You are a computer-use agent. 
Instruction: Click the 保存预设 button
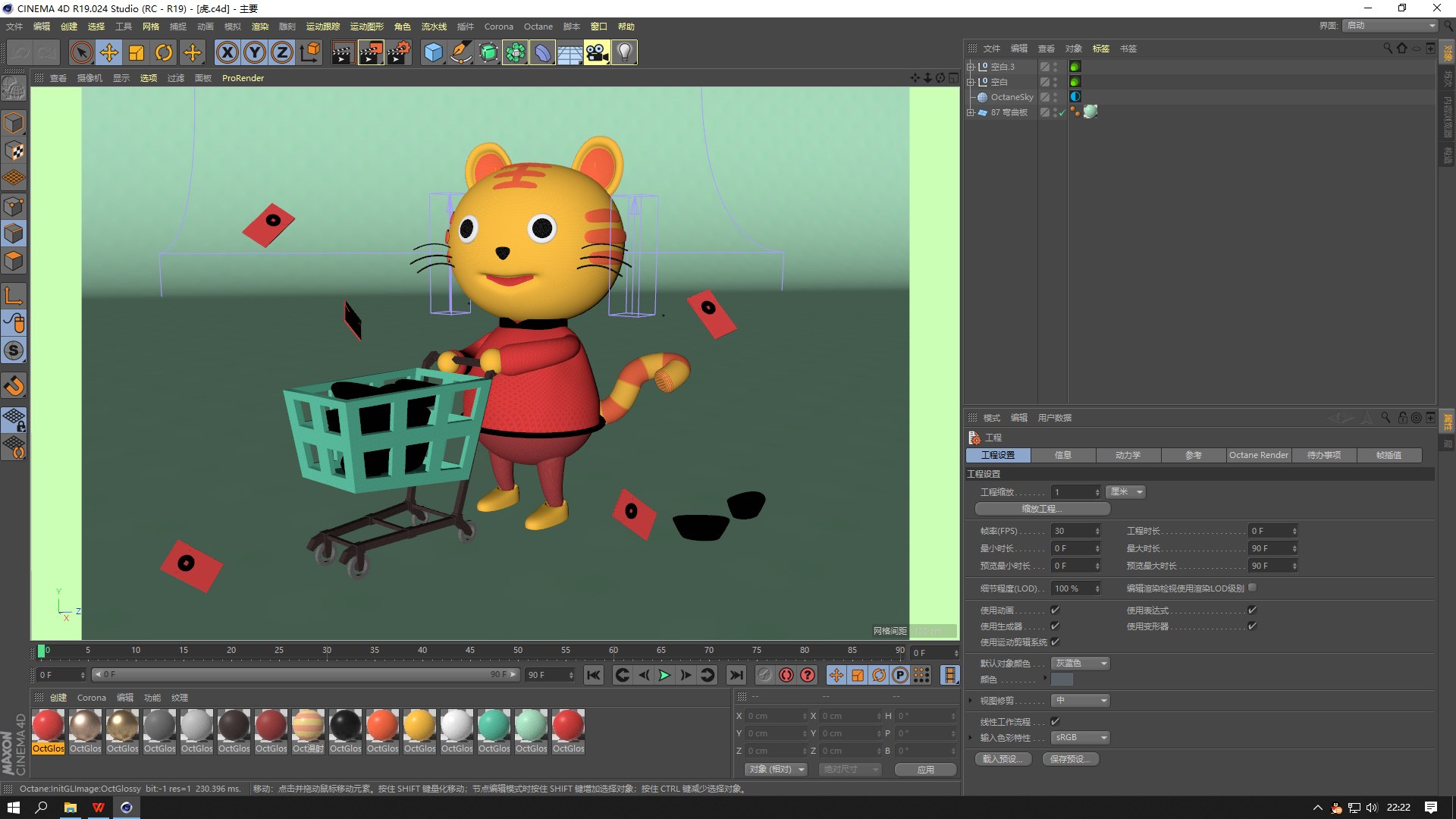[x=1070, y=759]
